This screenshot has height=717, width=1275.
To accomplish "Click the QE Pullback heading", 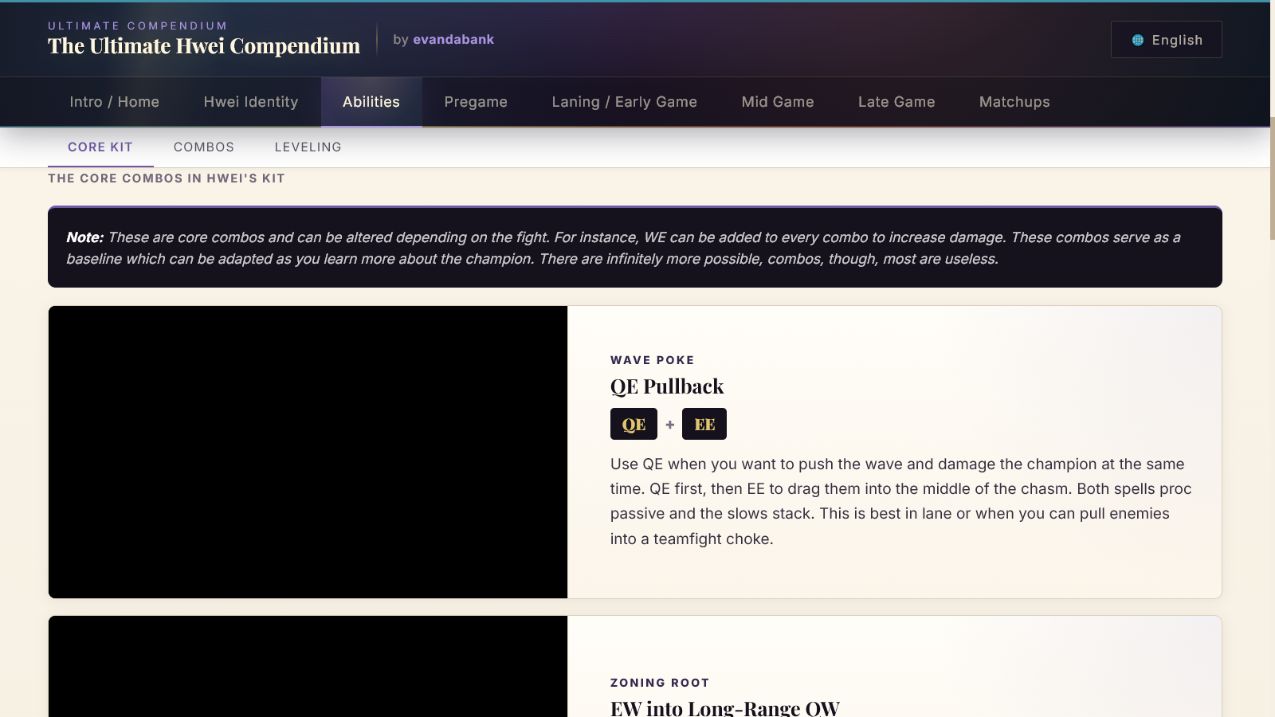I will point(667,386).
